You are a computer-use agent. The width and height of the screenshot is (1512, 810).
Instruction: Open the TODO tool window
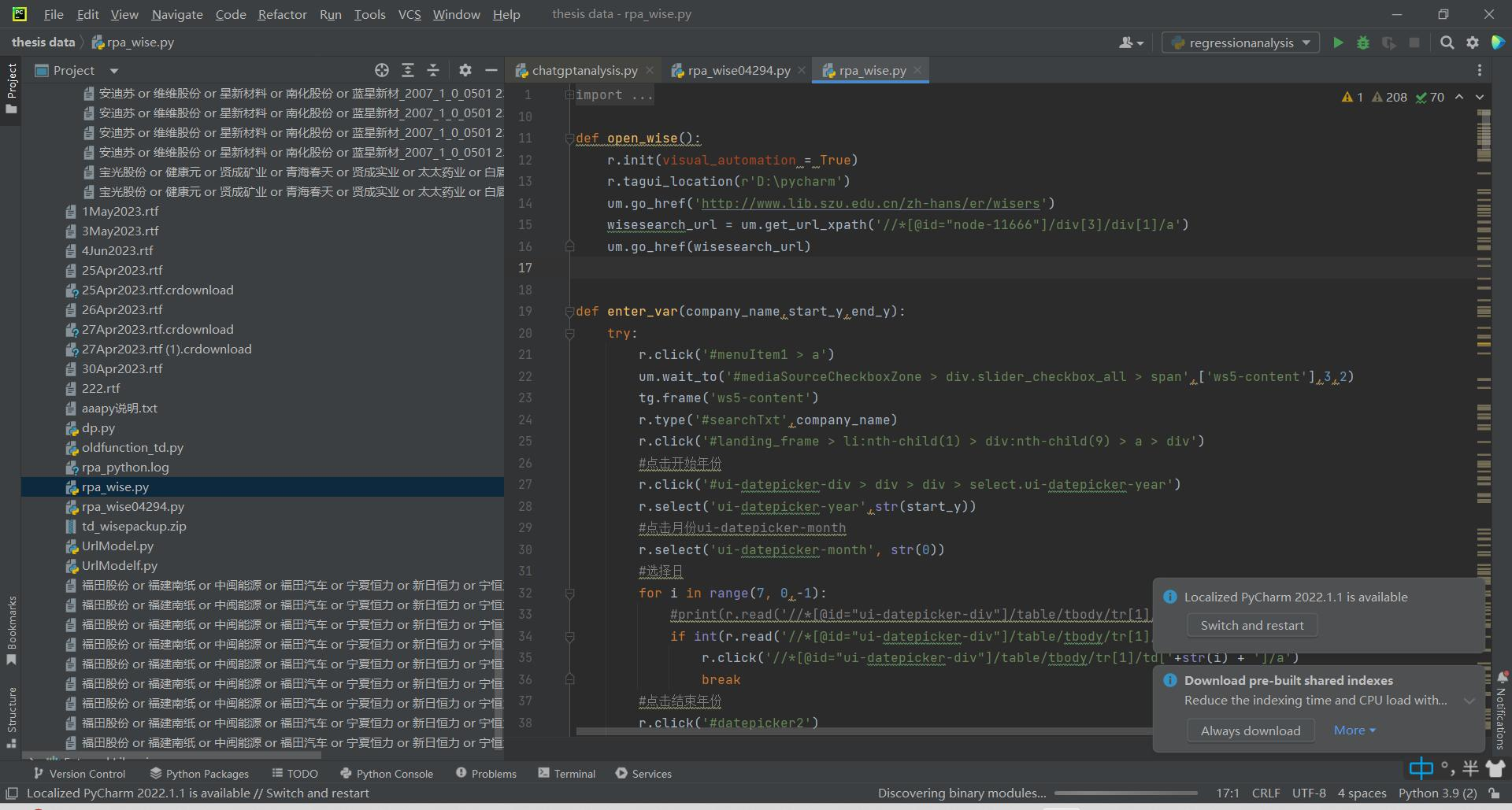click(295, 774)
